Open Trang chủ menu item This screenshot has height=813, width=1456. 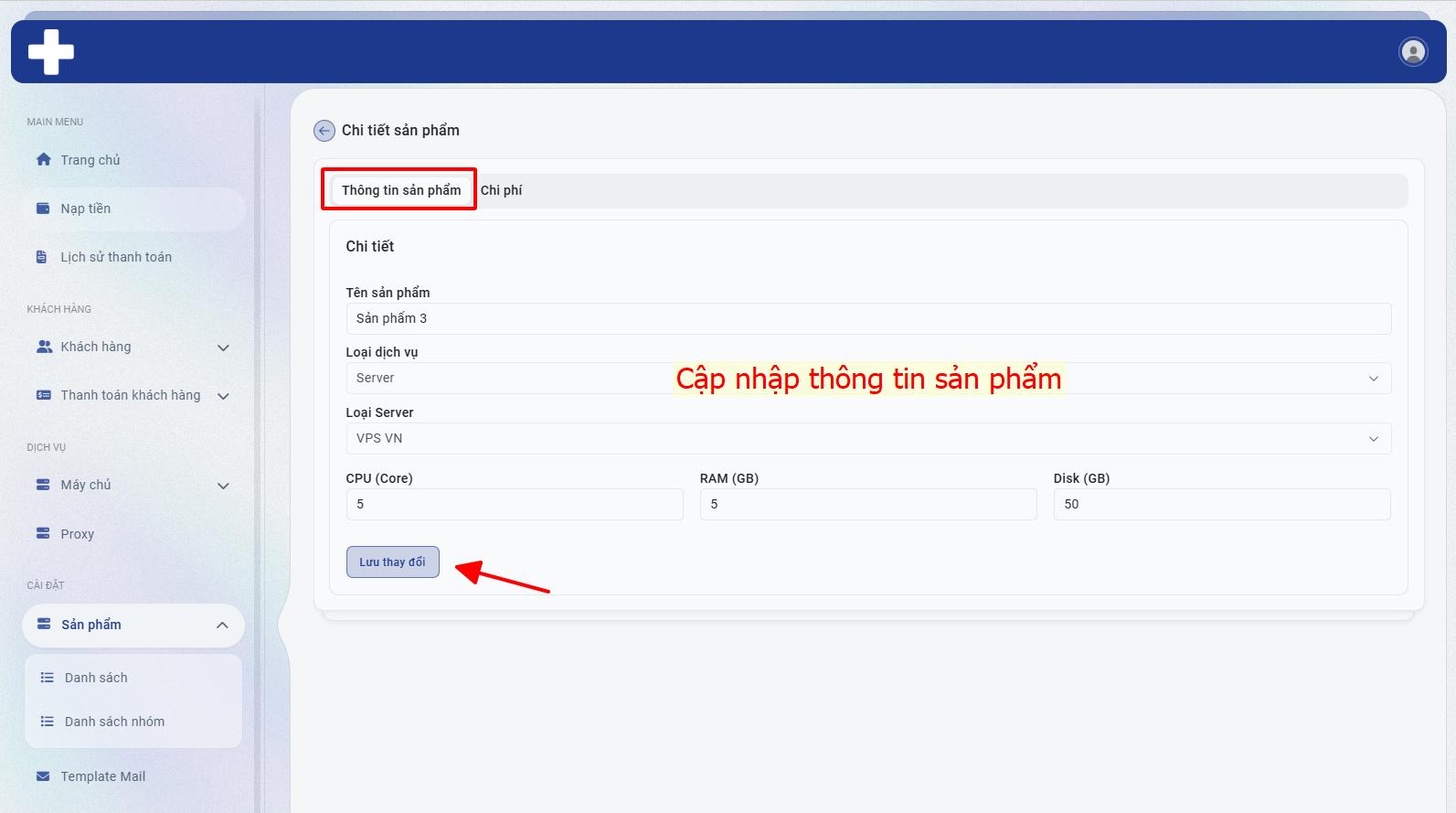[133, 160]
